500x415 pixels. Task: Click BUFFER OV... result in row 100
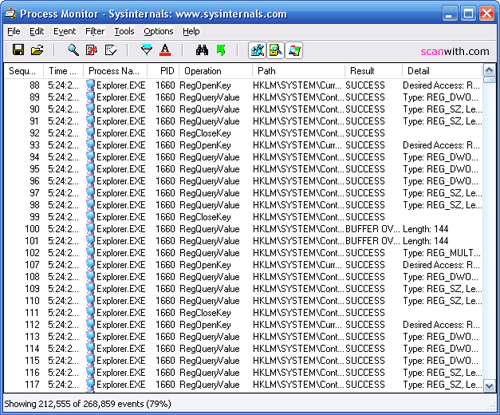coord(372,229)
